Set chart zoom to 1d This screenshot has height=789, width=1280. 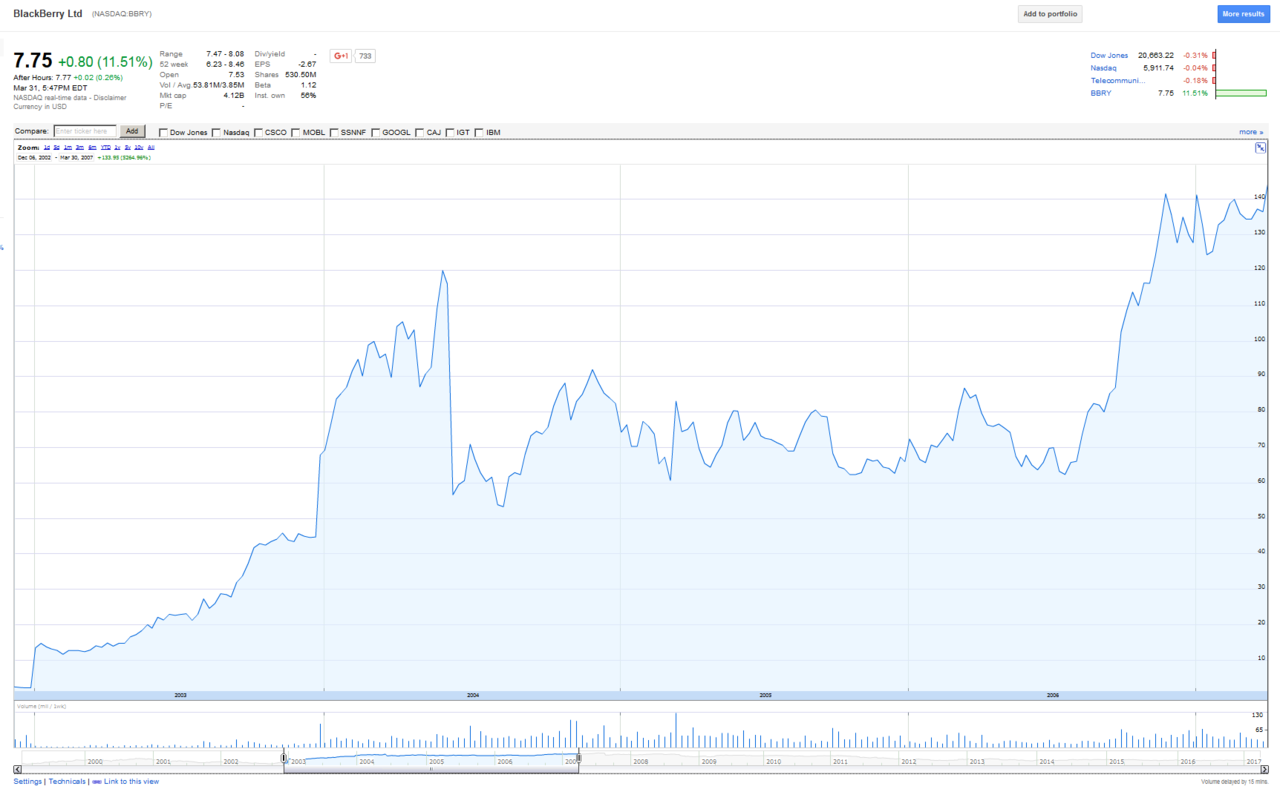(47, 147)
